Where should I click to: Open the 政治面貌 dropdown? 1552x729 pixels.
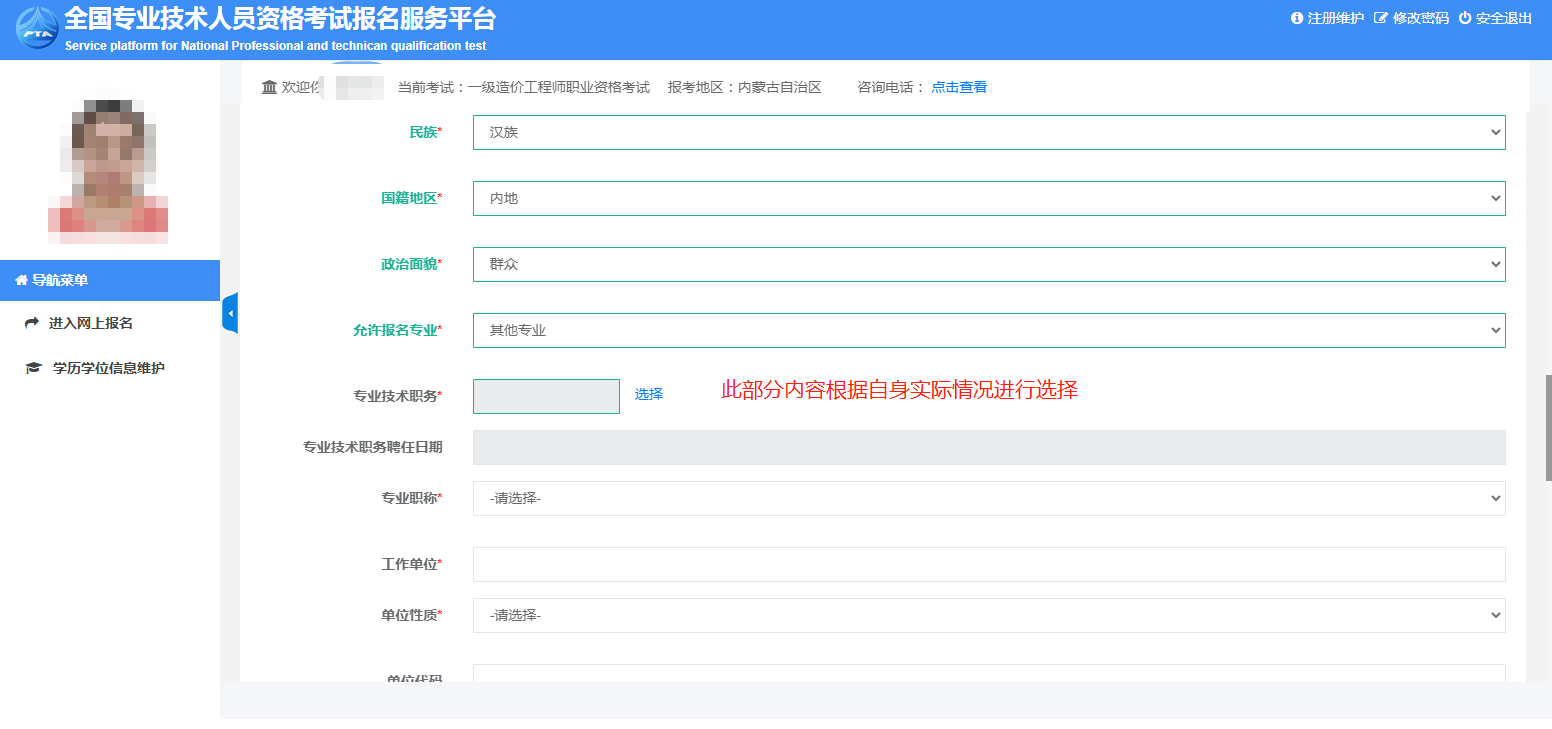[988, 265]
